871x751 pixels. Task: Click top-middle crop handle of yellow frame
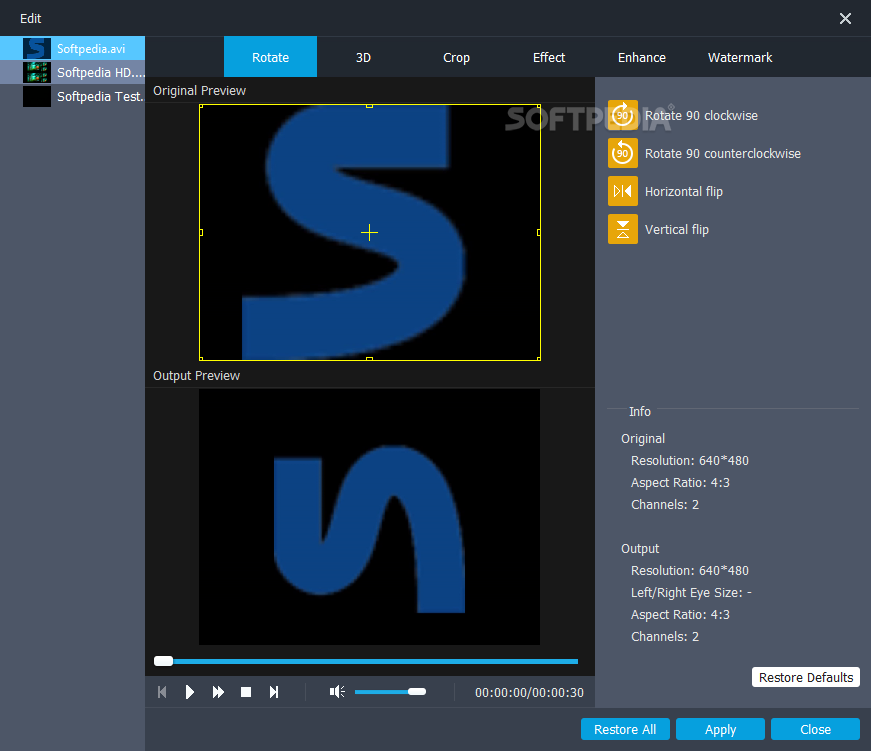tap(369, 106)
